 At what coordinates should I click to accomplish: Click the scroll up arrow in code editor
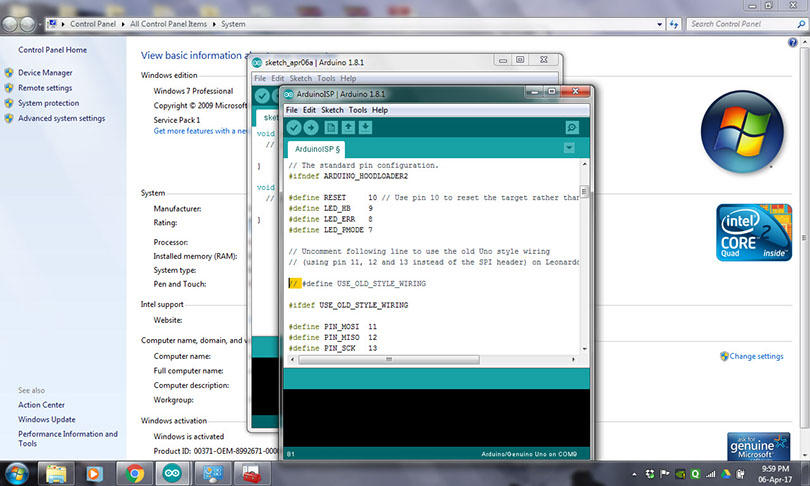pyautogui.click(x=584, y=164)
